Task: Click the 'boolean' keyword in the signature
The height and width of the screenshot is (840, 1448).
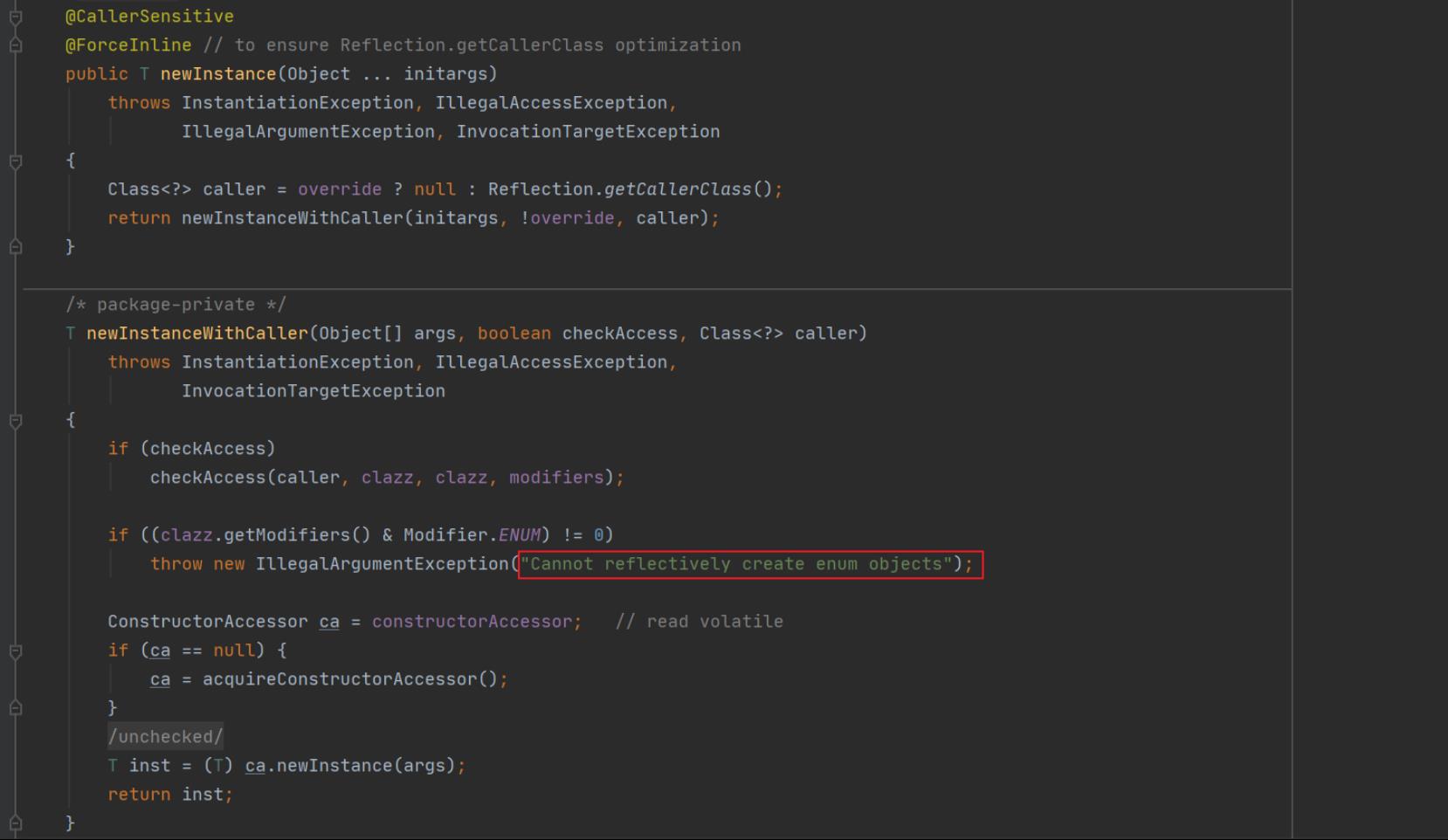Action: [x=514, y=334]
